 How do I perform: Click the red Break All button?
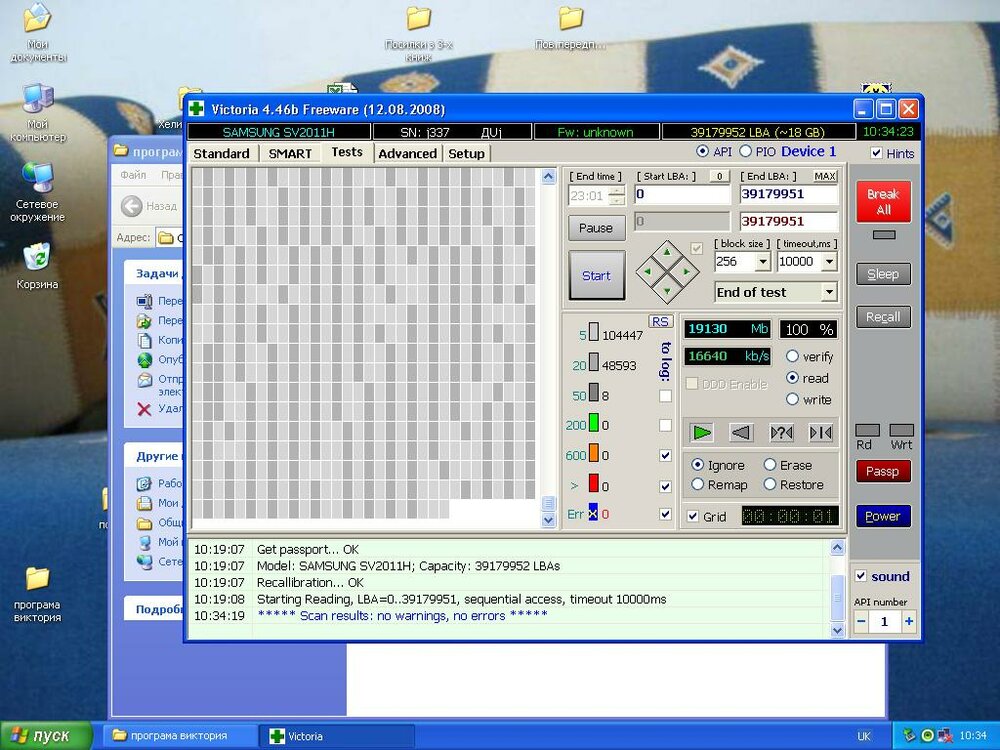883,202
